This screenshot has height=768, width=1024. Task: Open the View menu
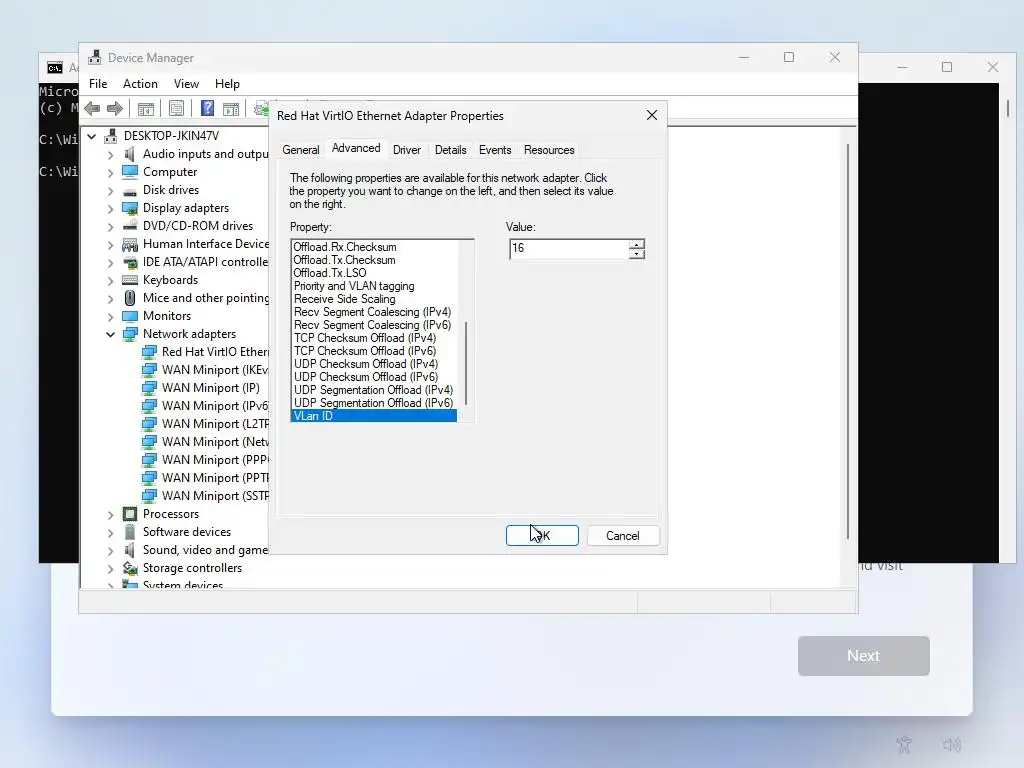pos(186,84)
